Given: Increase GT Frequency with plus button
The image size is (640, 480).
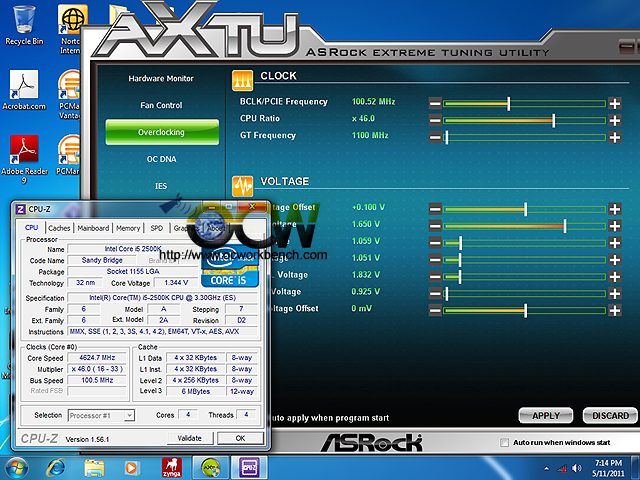Looking at the screenshot, I should click(614, 137).
